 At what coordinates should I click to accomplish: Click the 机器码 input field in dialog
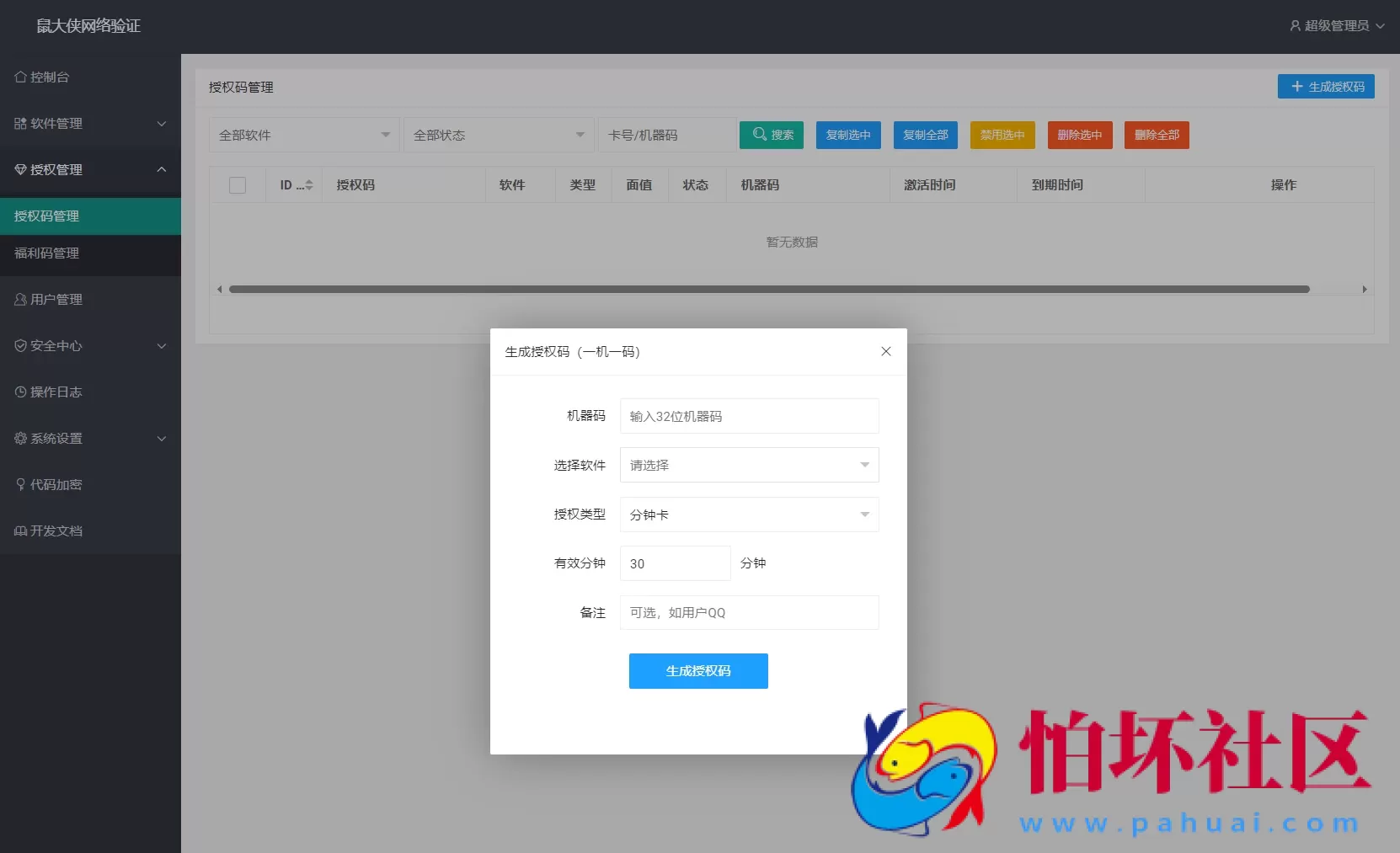(748, 415)
